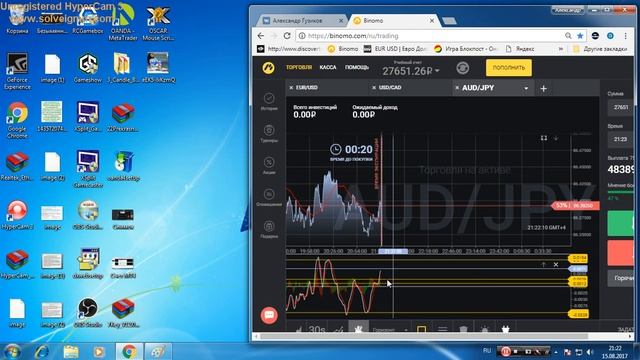
Task: Reload the Binomo page
Action: [287, 36]
